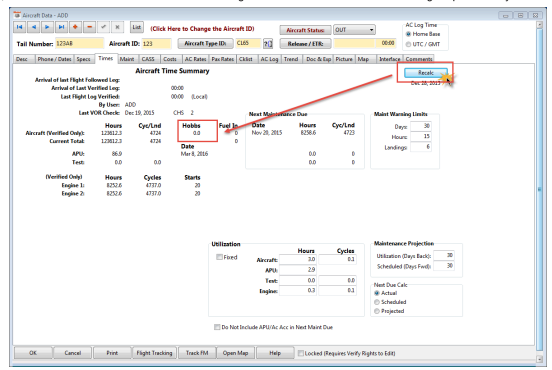552x370 pixels.
Task: Click the Scheduled (Days Fwd) field
Action: [x=444, y=266]
